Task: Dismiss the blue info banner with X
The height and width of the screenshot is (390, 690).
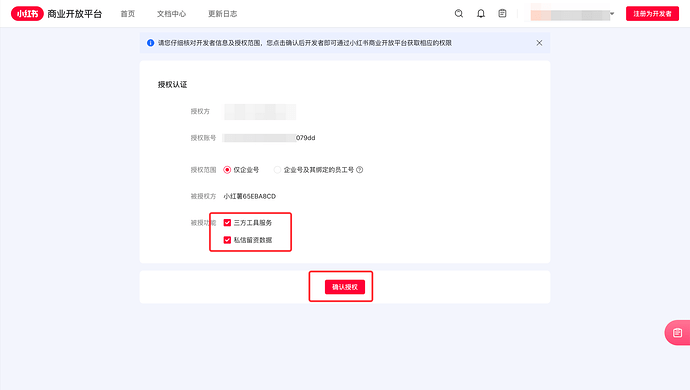Action: (539, 43)
